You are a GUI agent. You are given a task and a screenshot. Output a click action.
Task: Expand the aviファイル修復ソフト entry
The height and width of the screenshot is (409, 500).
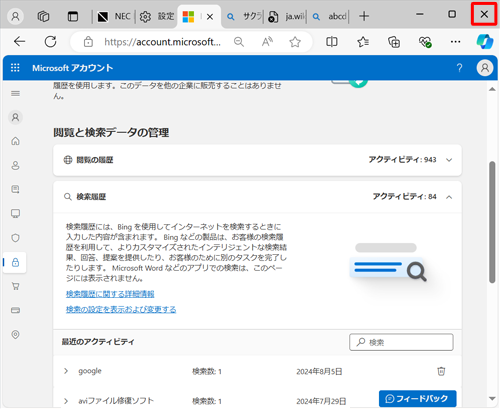point(66,401)
